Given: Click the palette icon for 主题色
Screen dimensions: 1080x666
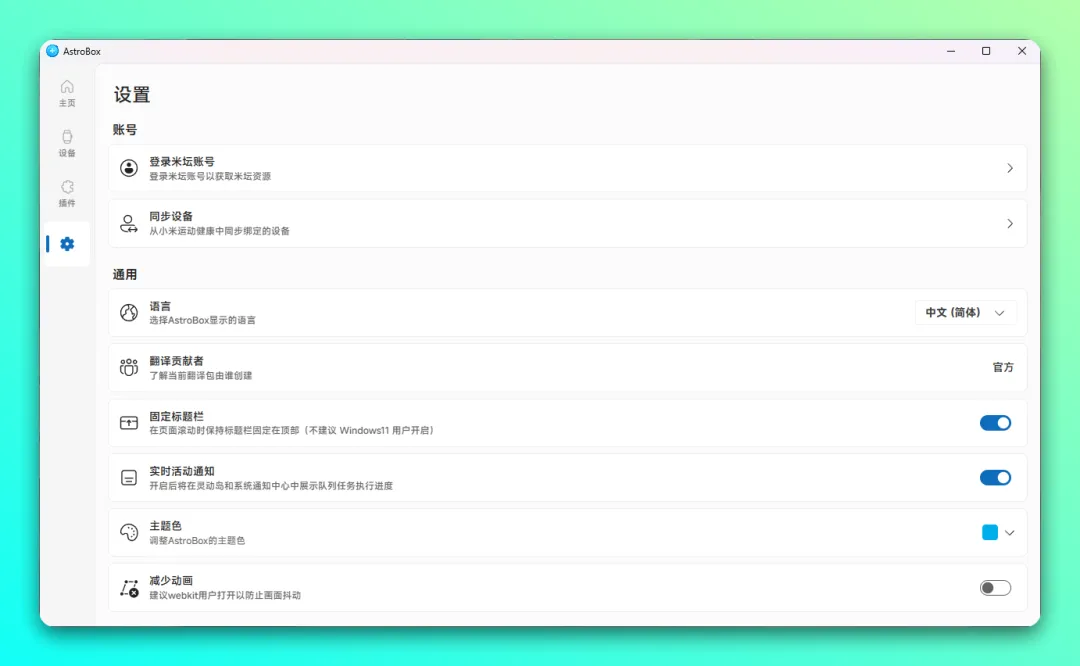Looking at the screenshot, I should (x=129, y=532).
